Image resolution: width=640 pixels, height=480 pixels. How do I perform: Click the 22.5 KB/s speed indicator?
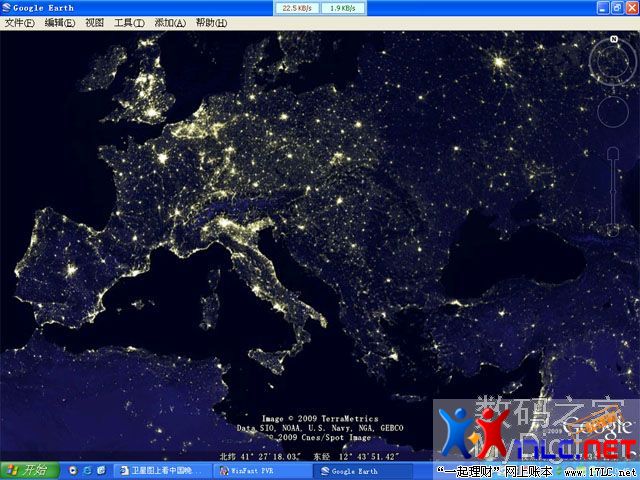(297, 8)
